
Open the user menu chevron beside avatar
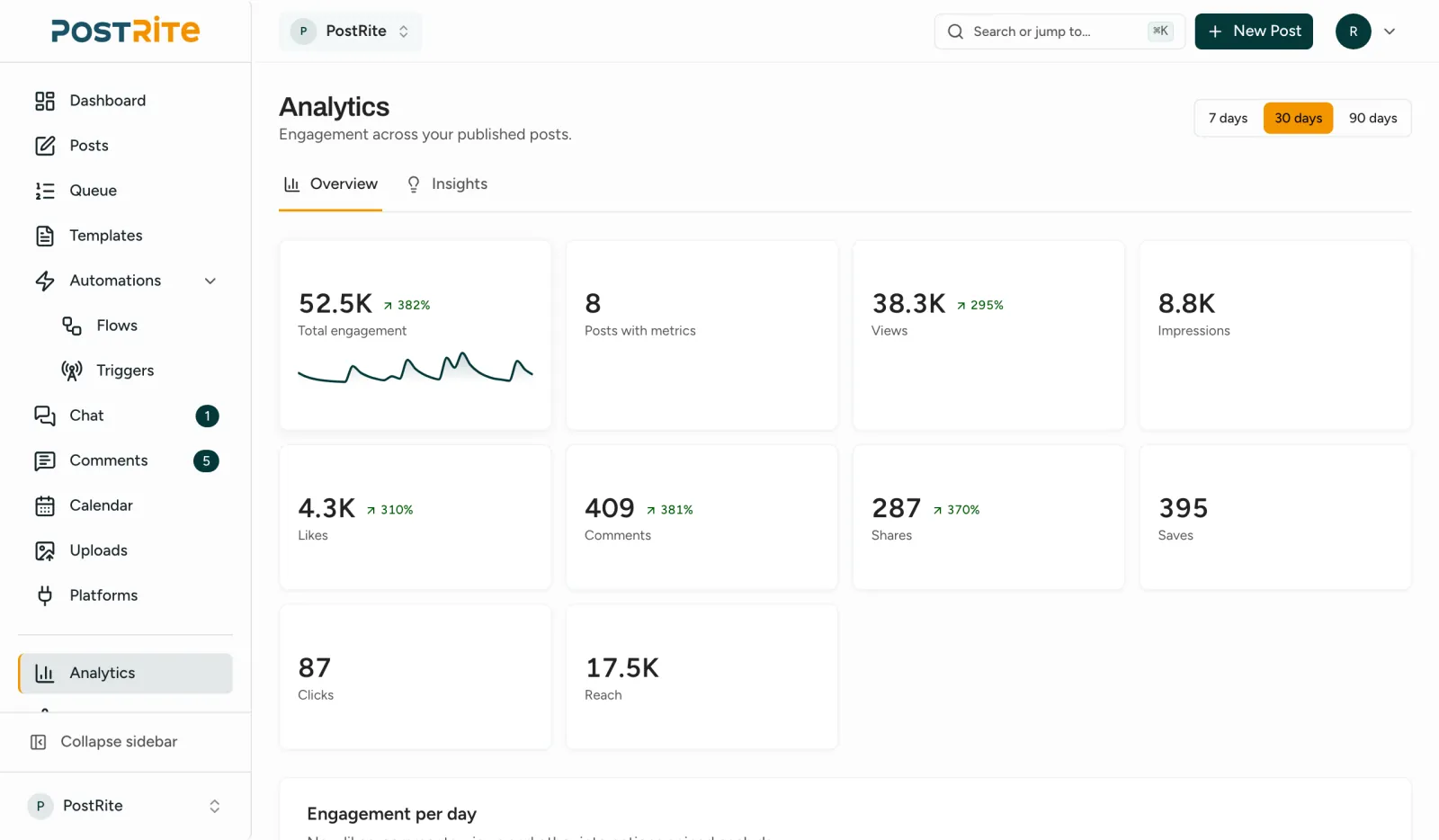pos(1390,31)
